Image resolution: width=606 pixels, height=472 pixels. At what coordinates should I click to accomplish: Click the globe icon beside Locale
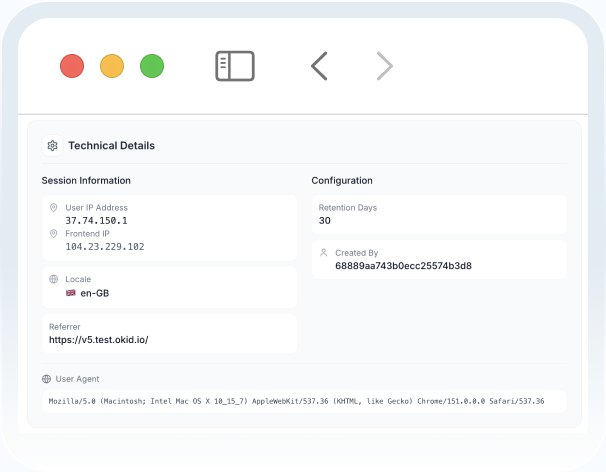[x=54, y=279]
